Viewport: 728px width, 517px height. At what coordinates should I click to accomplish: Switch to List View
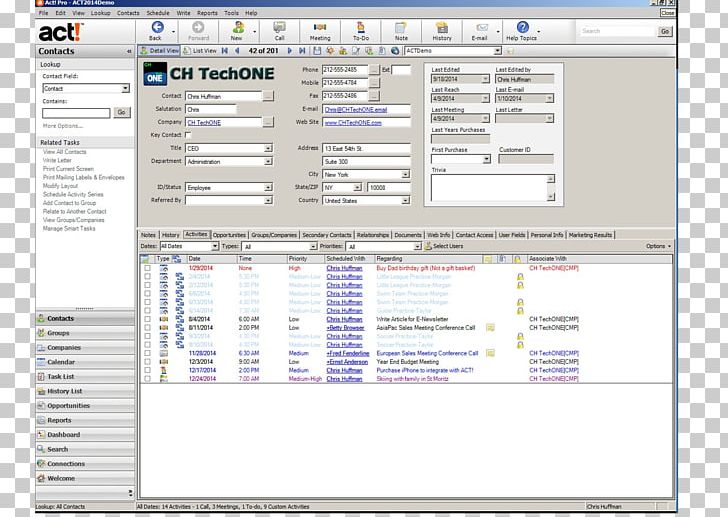(x=200, y=51)
